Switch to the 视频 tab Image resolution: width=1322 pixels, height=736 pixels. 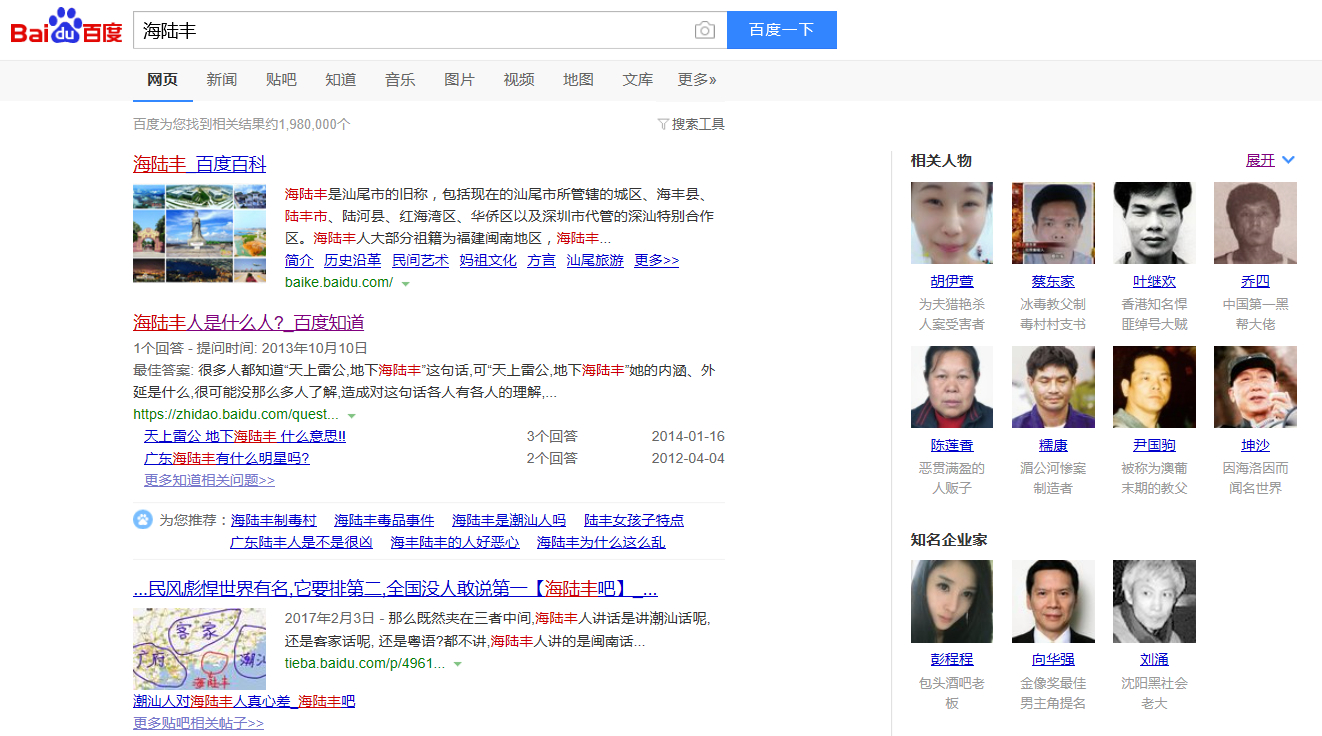pos(519,80)
